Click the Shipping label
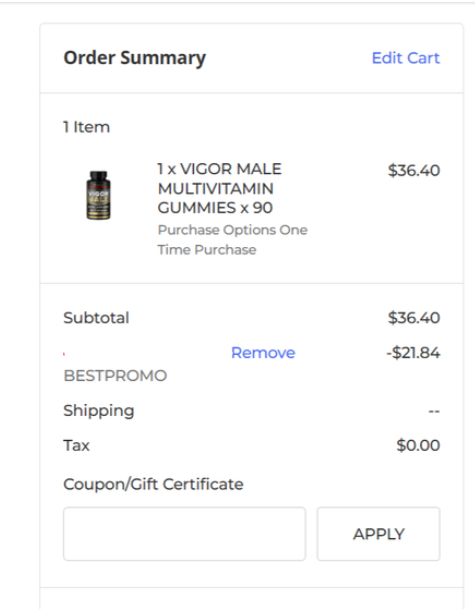The height and width of the screenshot is (609, 475). [99, 411]
